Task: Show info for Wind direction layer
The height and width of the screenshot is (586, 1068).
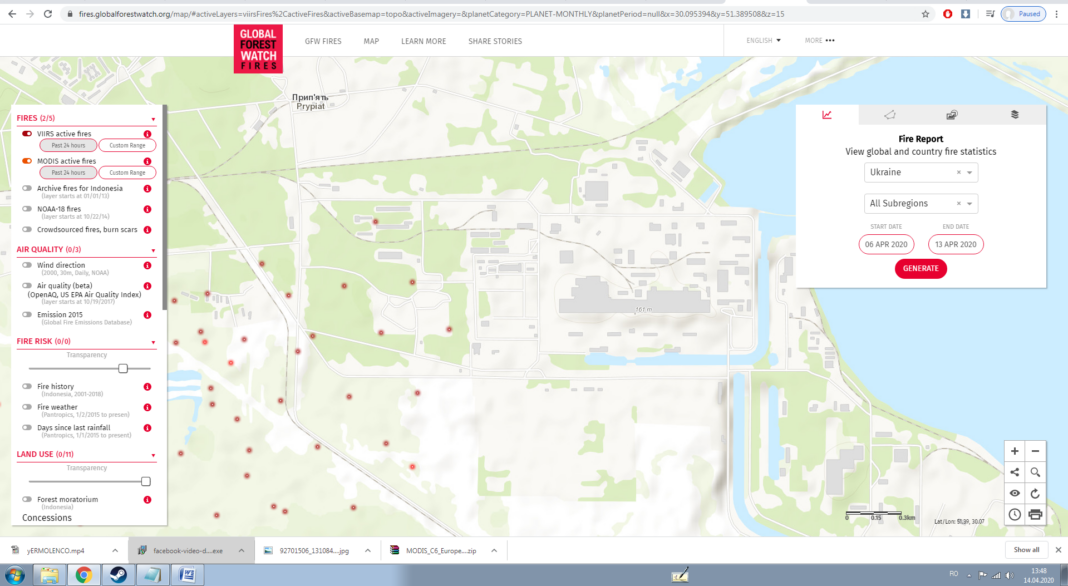Action: 147,266
